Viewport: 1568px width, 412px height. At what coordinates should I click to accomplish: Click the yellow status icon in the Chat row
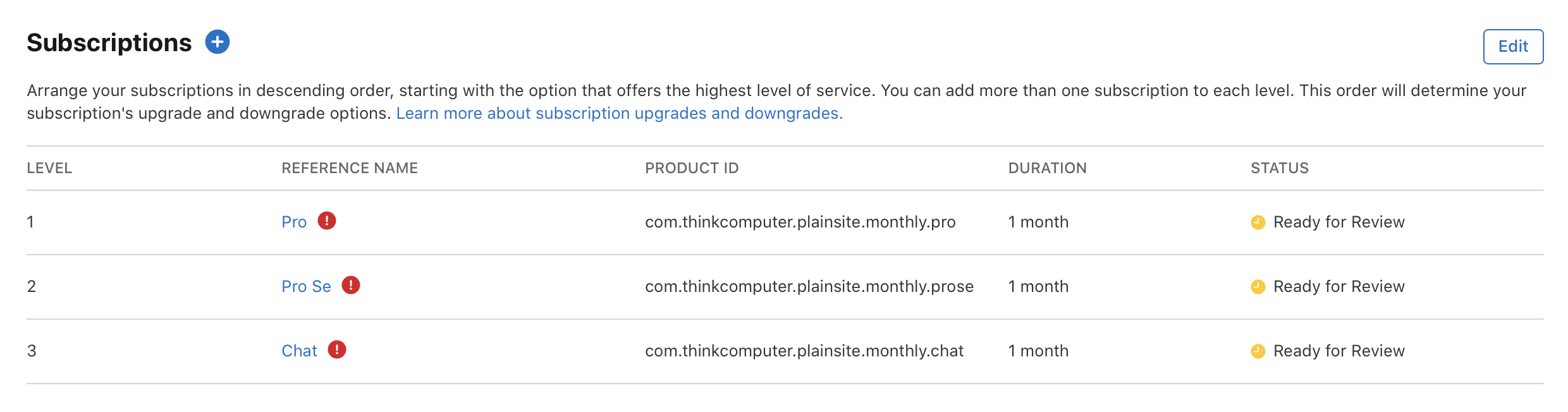tap(1258, 351)
